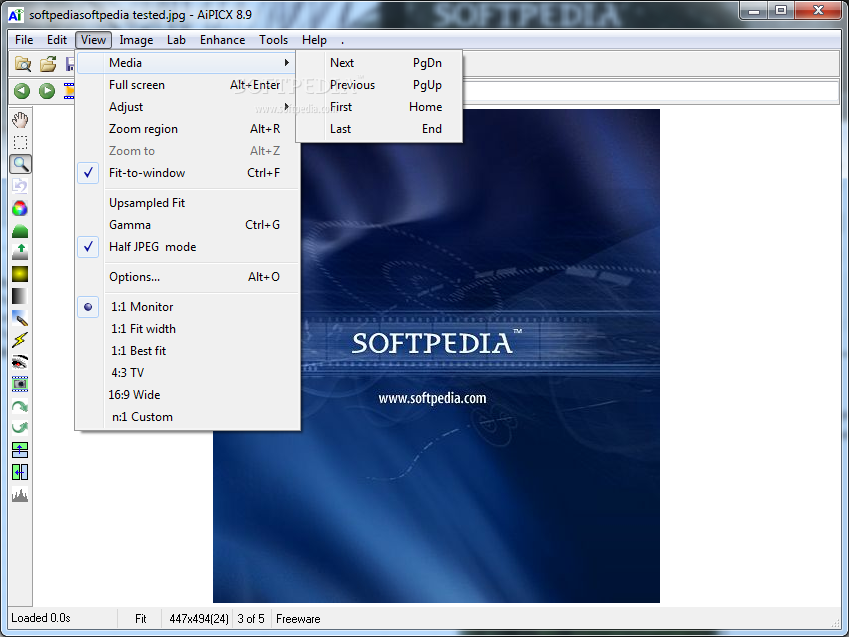849x637 pixels.
Task: Choose Full screen from View menu
Action: click(188, 85)
